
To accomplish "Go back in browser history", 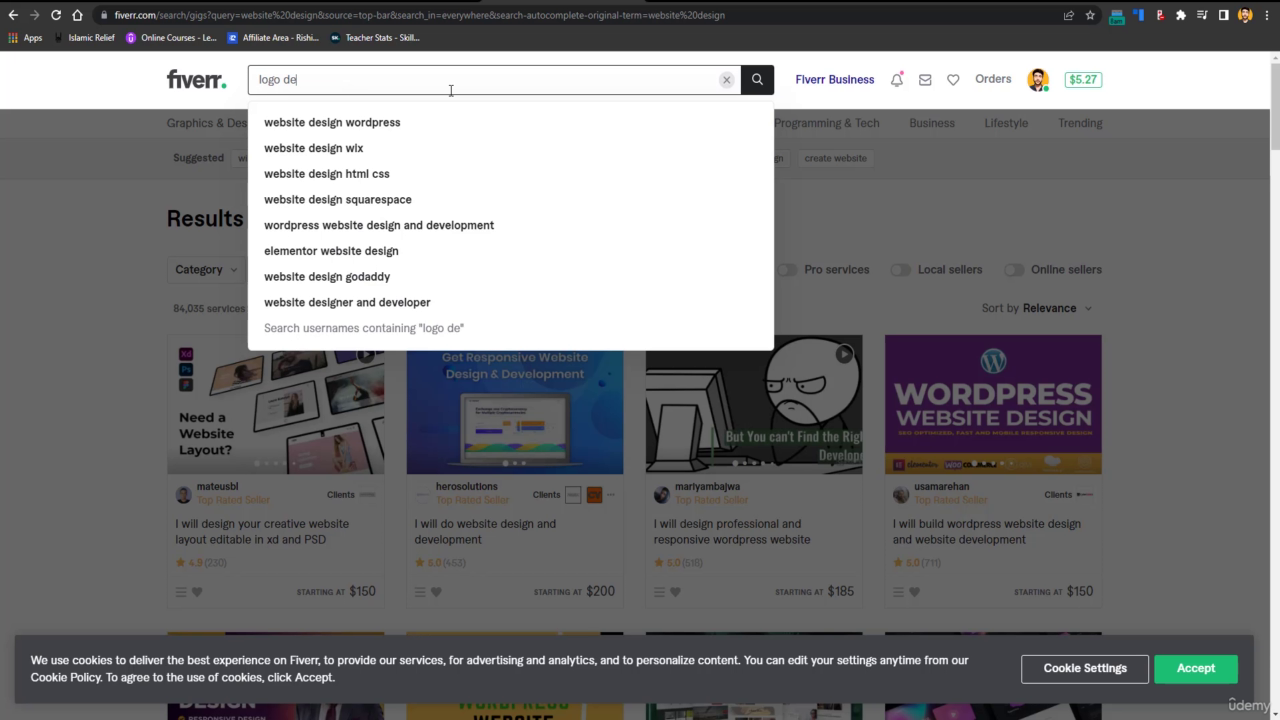I will tap(13, 15).
